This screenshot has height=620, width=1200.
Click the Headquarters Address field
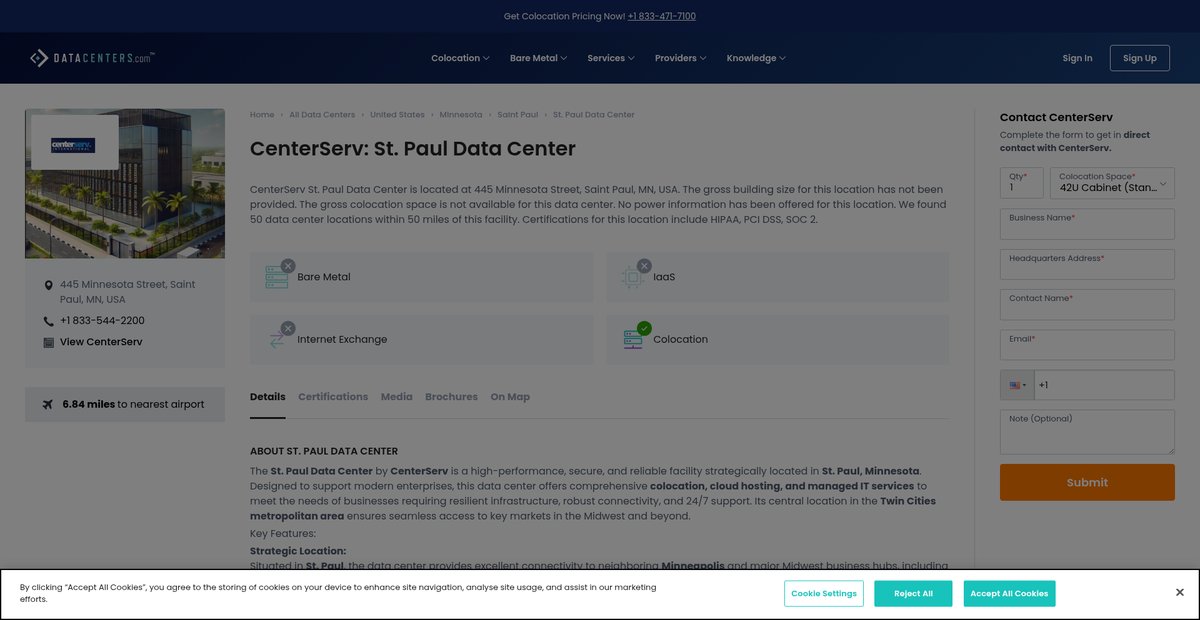pos(1087,264)
